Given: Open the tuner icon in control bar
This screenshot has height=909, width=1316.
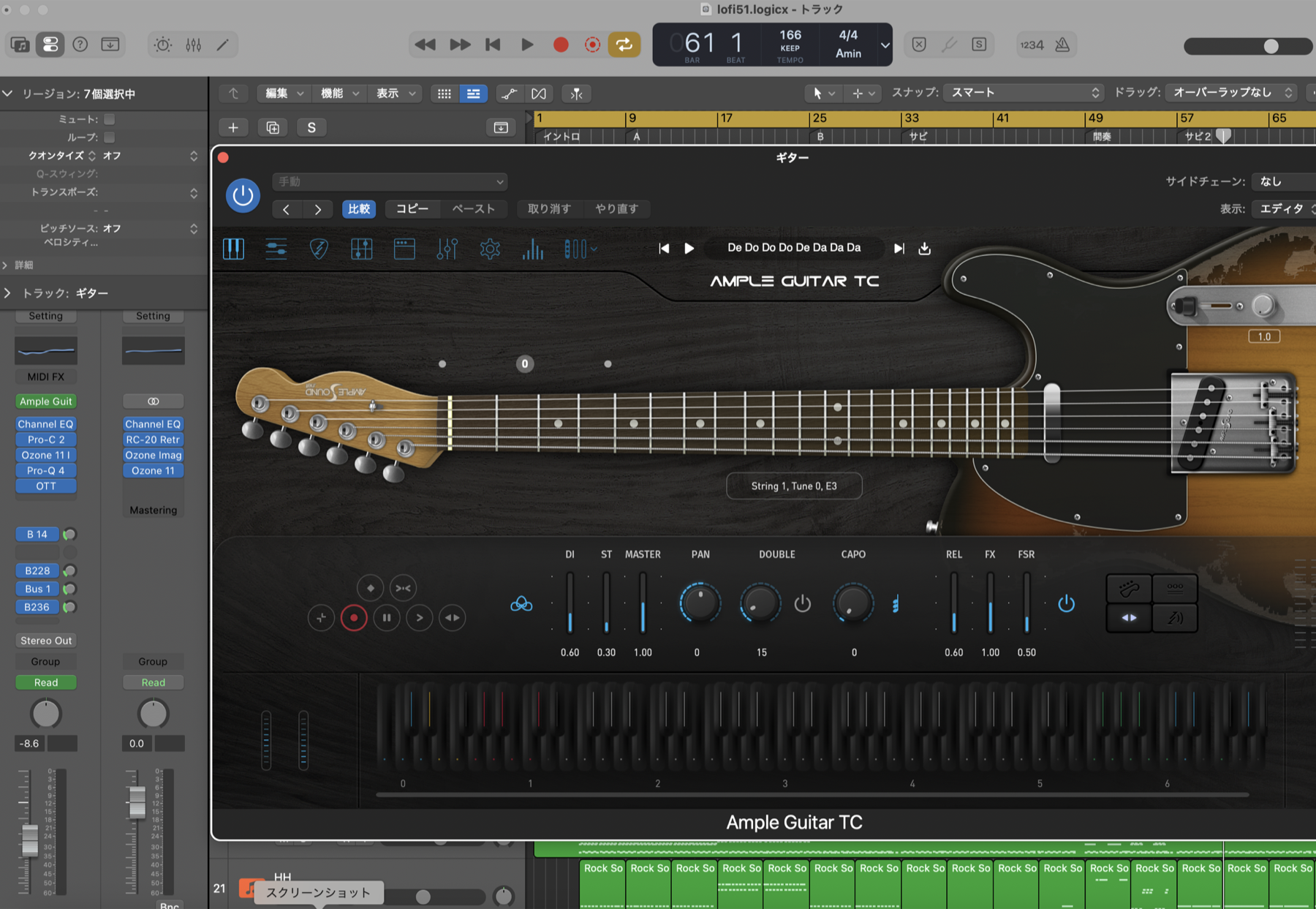Looking at the screenshot, I should tap(949, 45).
